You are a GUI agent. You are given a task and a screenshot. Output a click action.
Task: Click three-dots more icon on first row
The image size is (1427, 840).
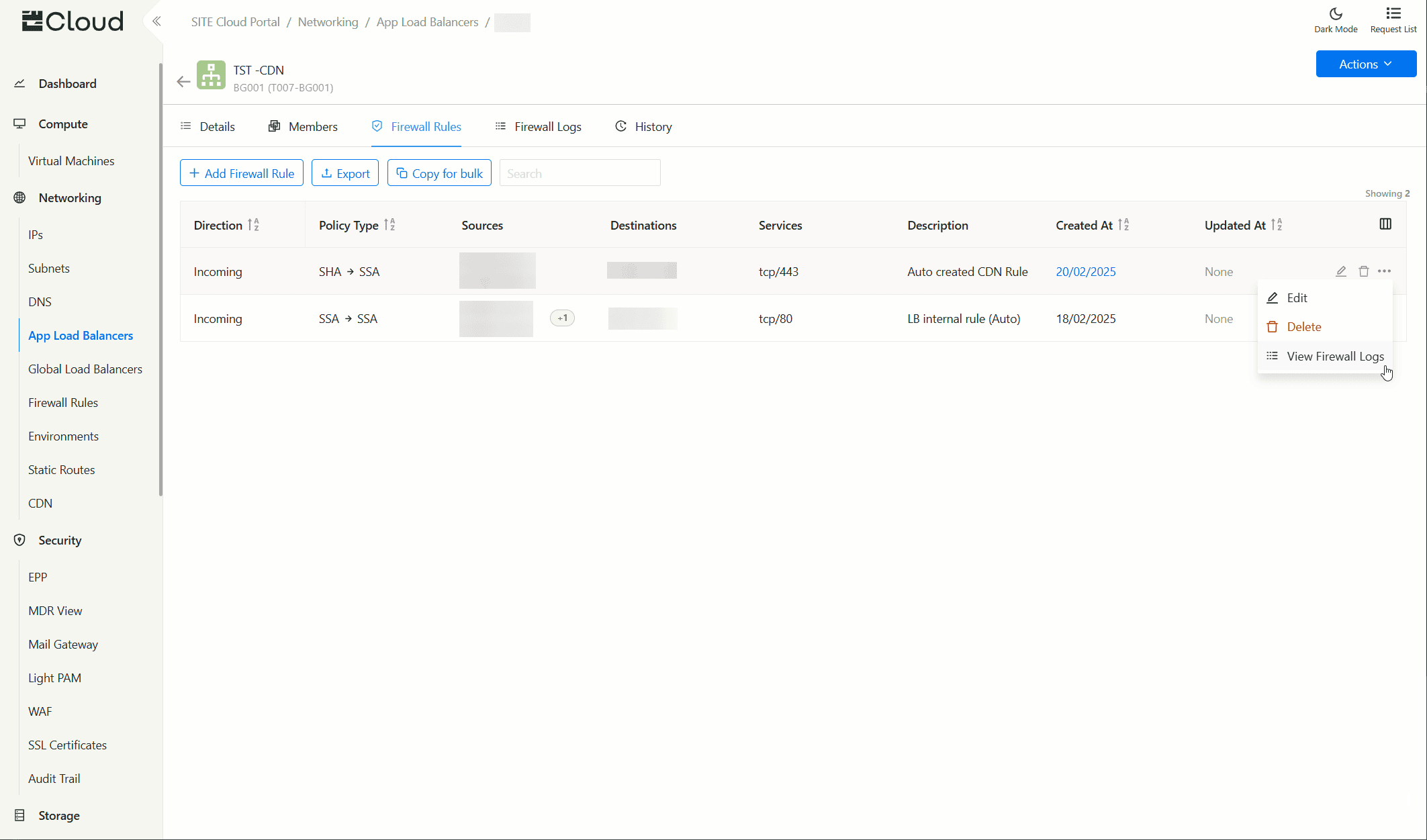coord(1385,271)
